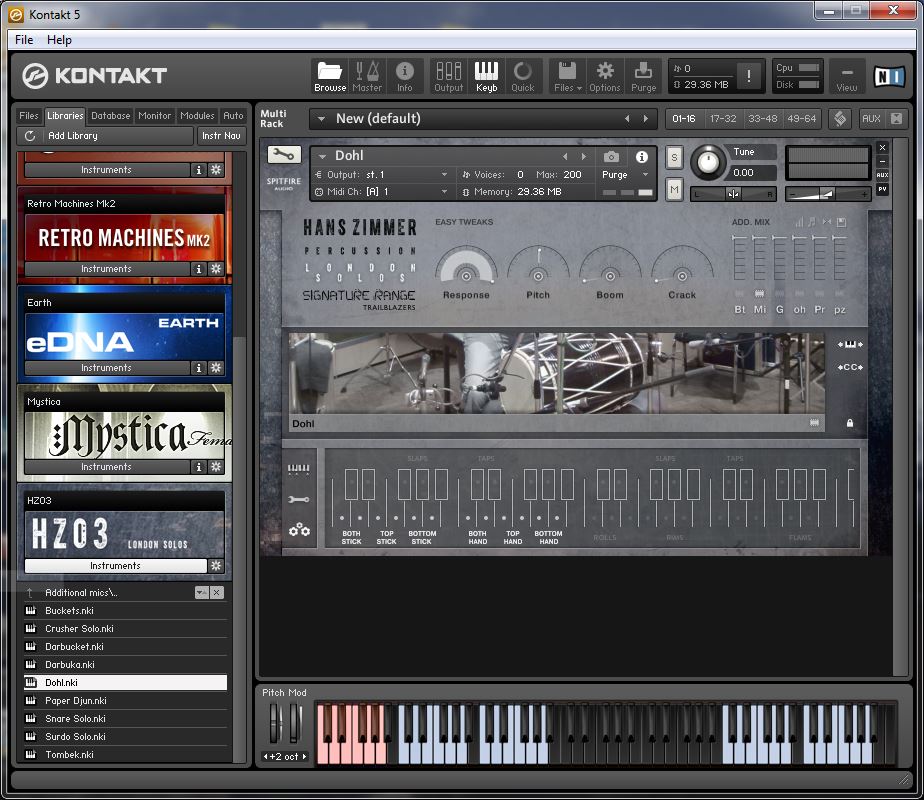Open Instruments under Retro Machines Mk2
Image resolution: width=924 pixels, height=800 pixels.
107,269
